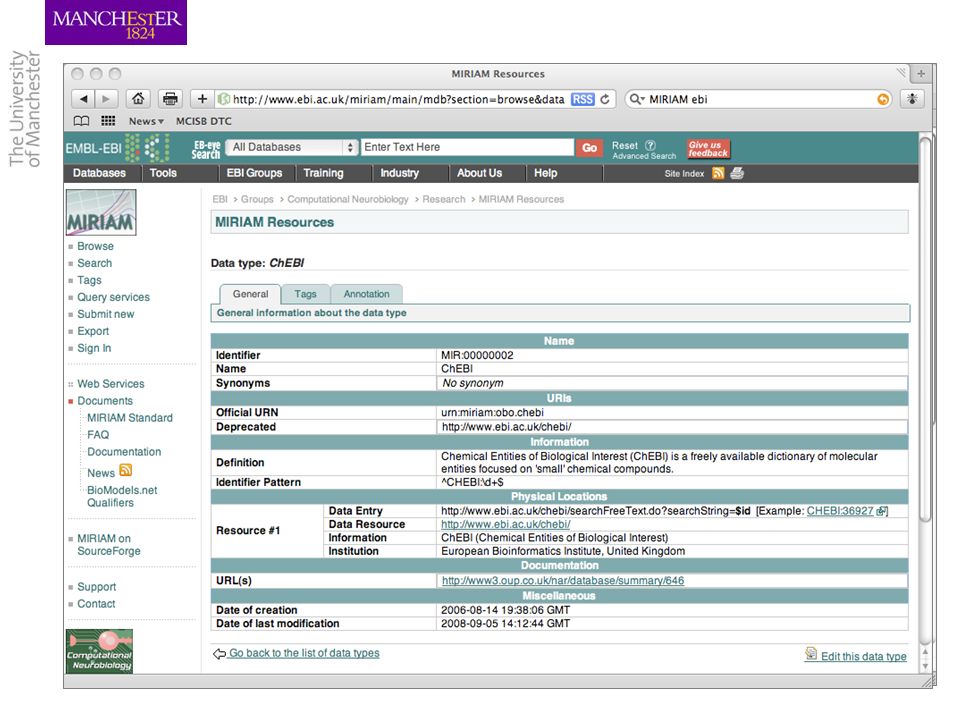Select the General tab

click(x=250, y=294)
